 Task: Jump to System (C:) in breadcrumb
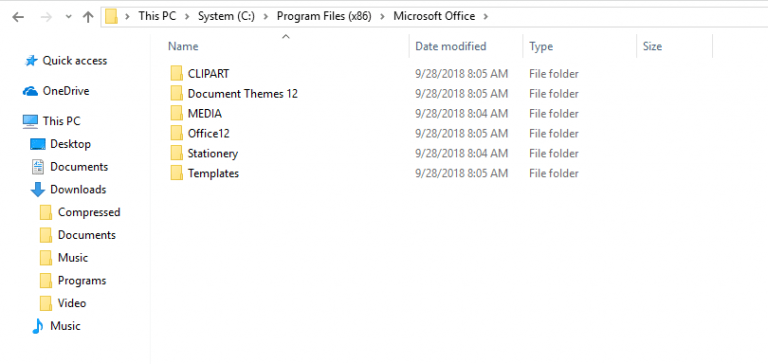tap(226, 16)
